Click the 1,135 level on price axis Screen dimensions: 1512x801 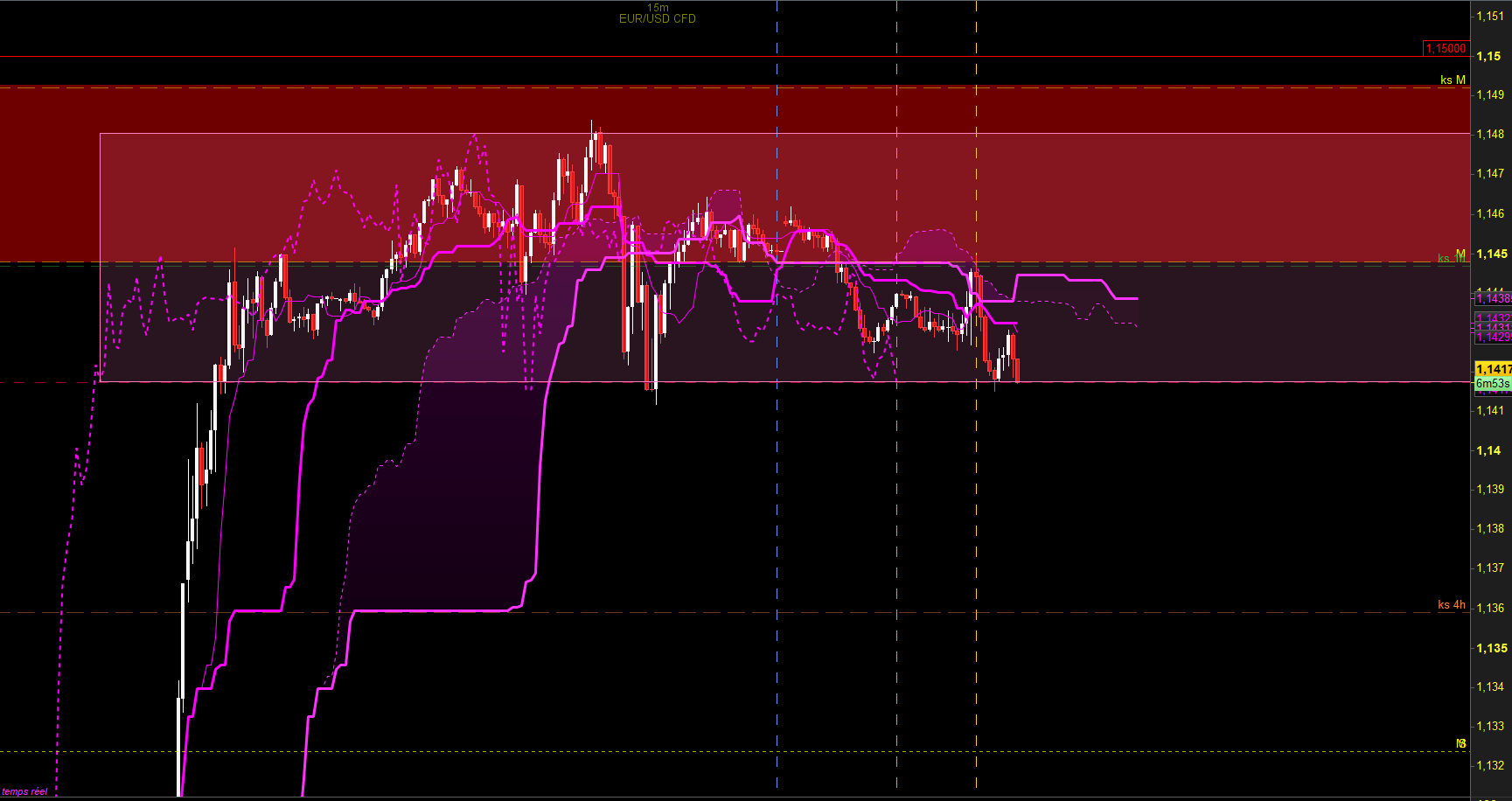click(x=1491, y=648)
